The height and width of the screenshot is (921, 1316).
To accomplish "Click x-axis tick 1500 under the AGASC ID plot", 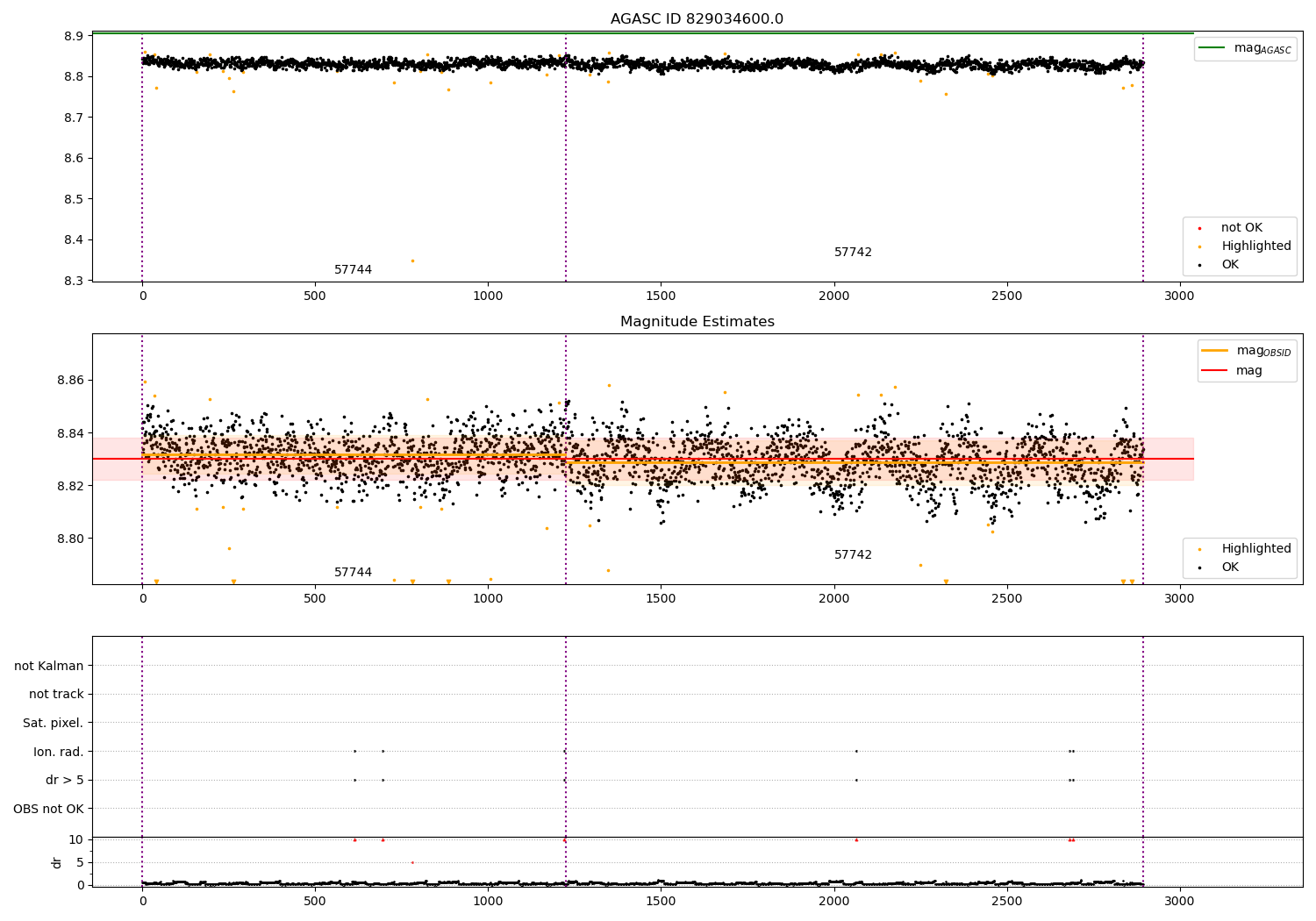I will pyautogui.click(x=661, y=296).
